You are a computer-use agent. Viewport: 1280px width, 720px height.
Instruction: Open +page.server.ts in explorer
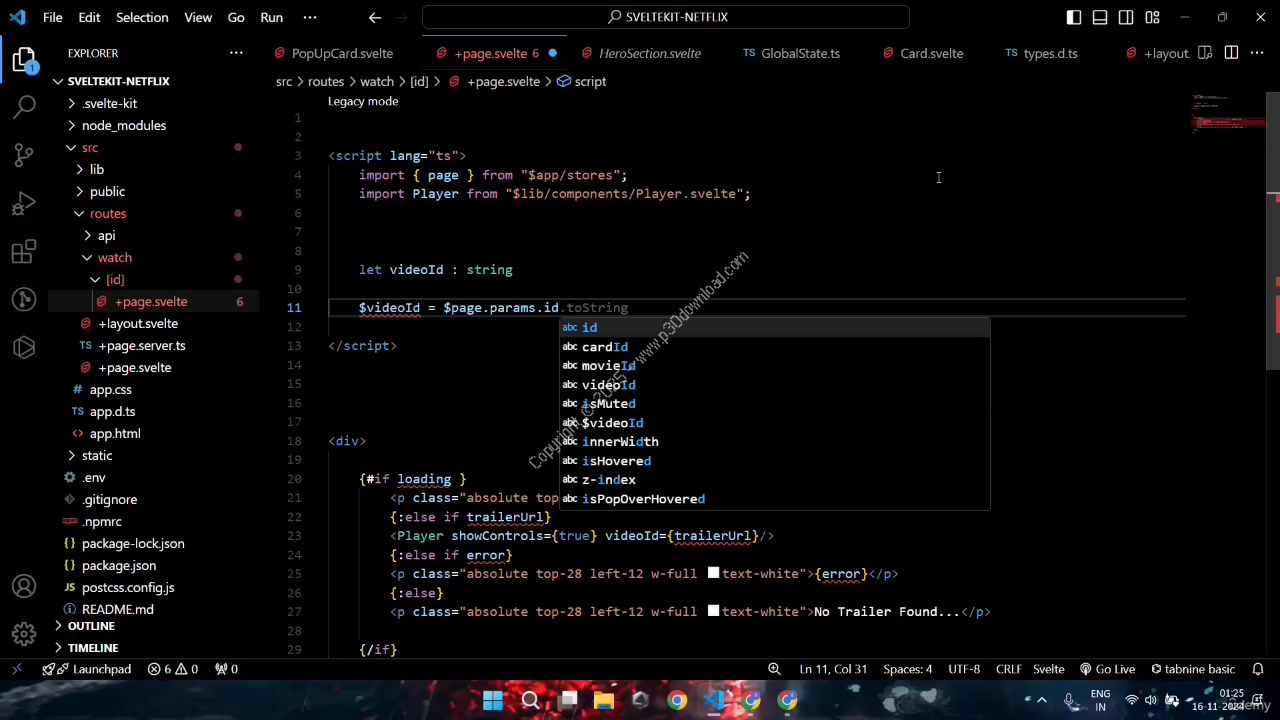(142, 345)
